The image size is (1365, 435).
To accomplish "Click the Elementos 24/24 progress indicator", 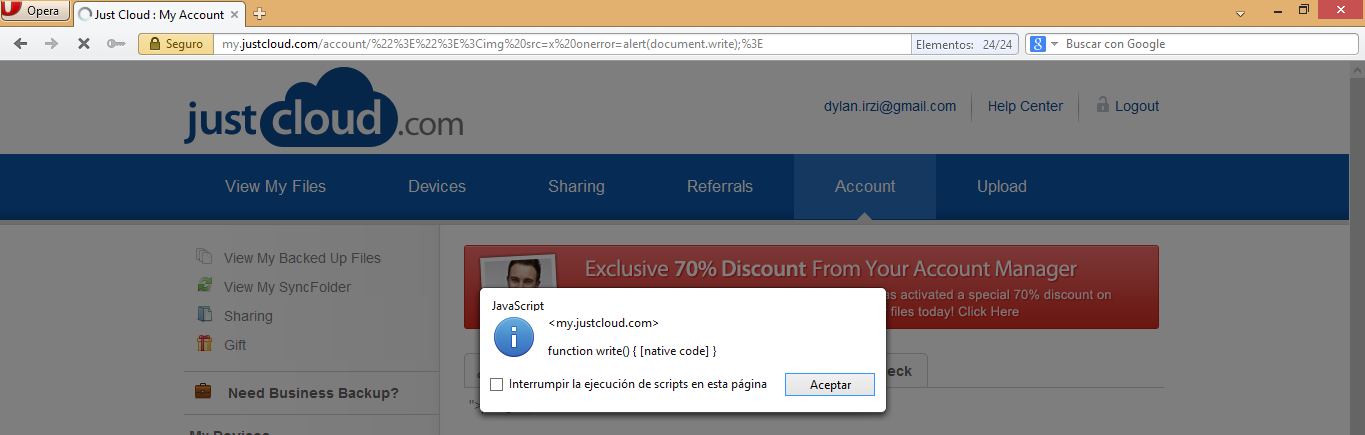I will (x=965, y=44).
